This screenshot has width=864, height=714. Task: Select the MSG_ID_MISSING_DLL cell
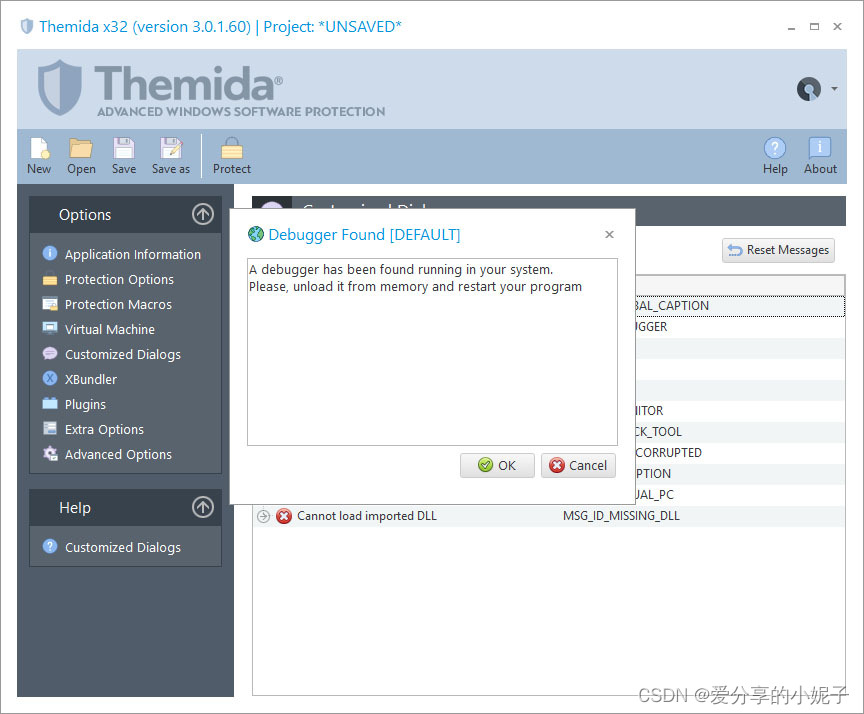[621, 516]
